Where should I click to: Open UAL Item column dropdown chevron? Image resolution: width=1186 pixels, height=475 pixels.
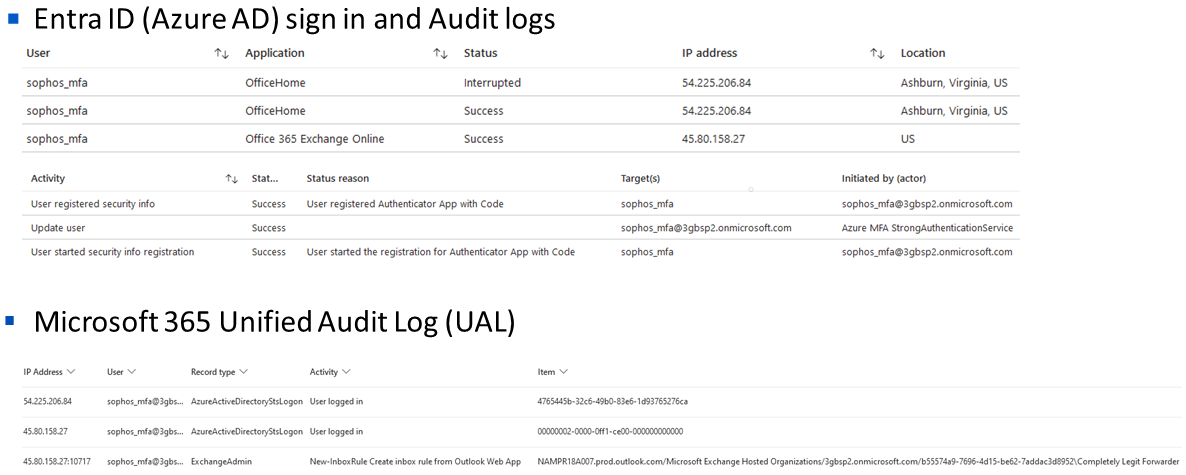click(x=564, y=372)
